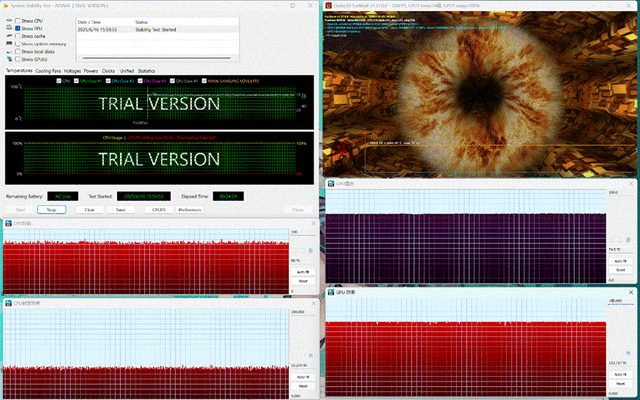Enable the Stress GPU(s) checkbox
Viewport: 640px width, 400px height.
[x=18, y=59]
